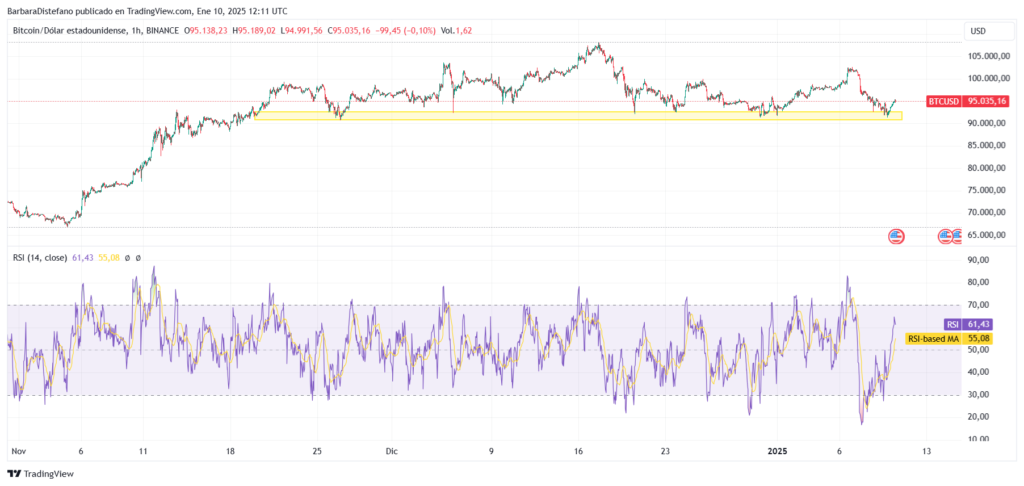Click the 80,00 RSI axis label

pos(978,282)
